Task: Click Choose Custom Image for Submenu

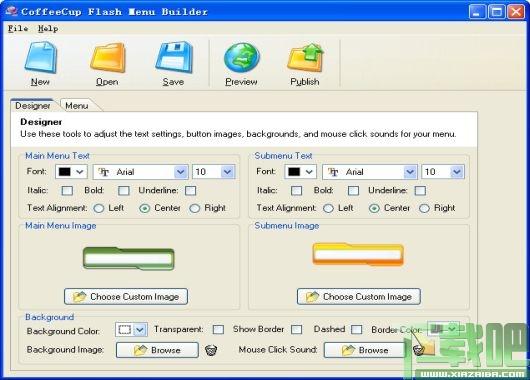Action: (x=359, y=296)
